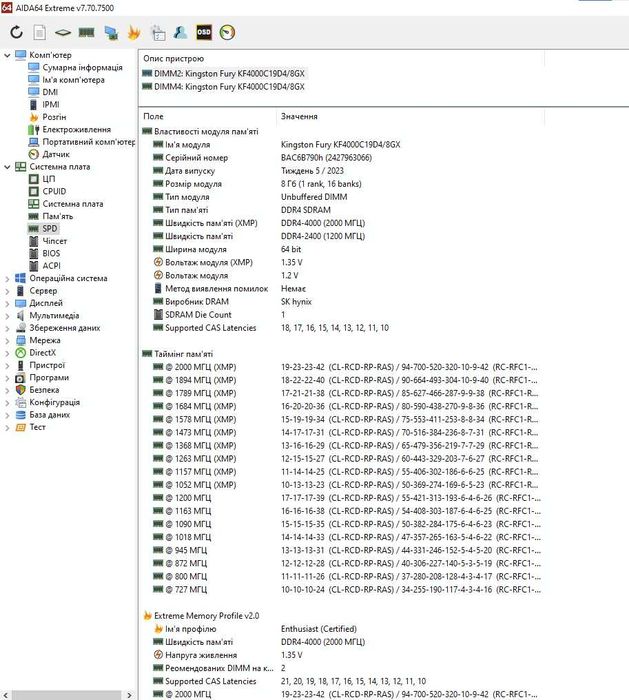Screen dimensions: 629x700
Task: Expand the Операційна система node
Action: (7, 279)
